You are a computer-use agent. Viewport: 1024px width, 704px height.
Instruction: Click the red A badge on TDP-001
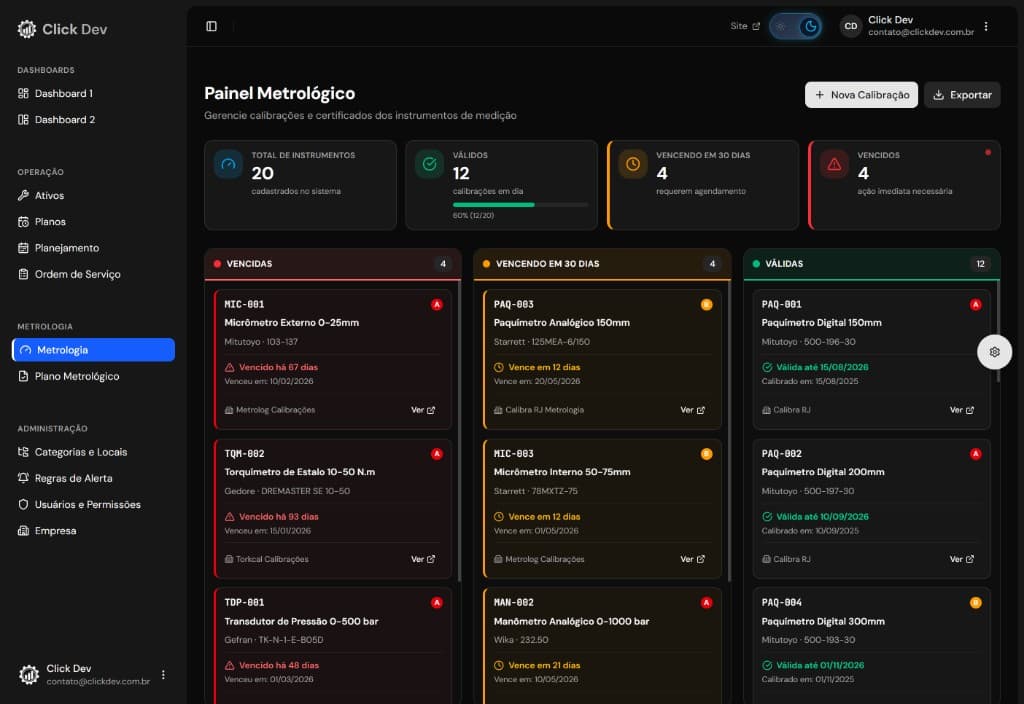pyautogui.click(x=437, y=603)
